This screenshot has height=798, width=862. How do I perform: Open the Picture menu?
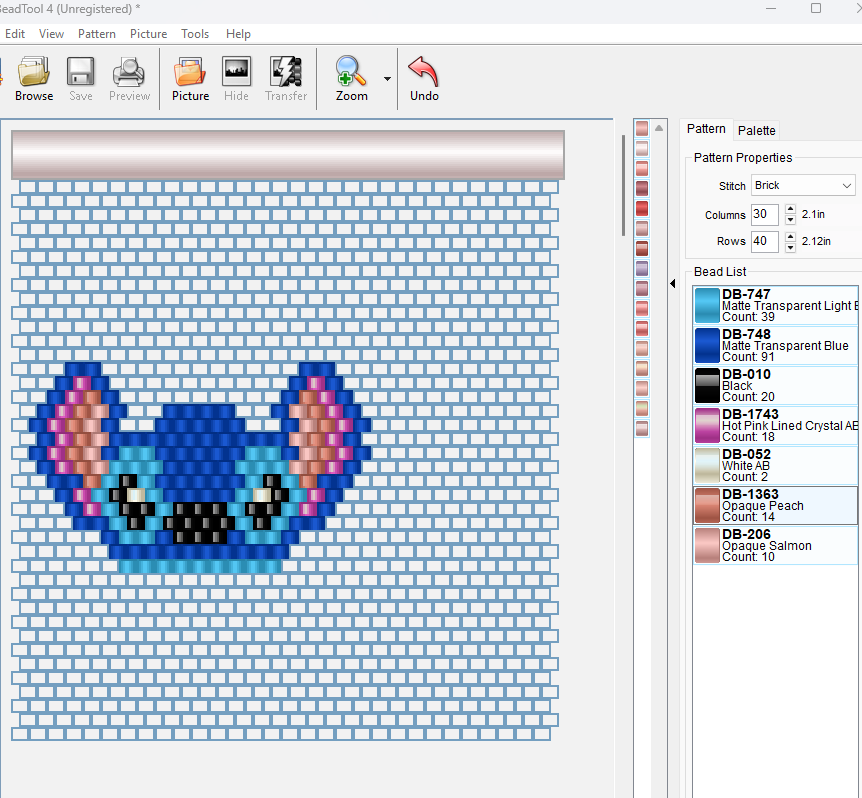148,34
